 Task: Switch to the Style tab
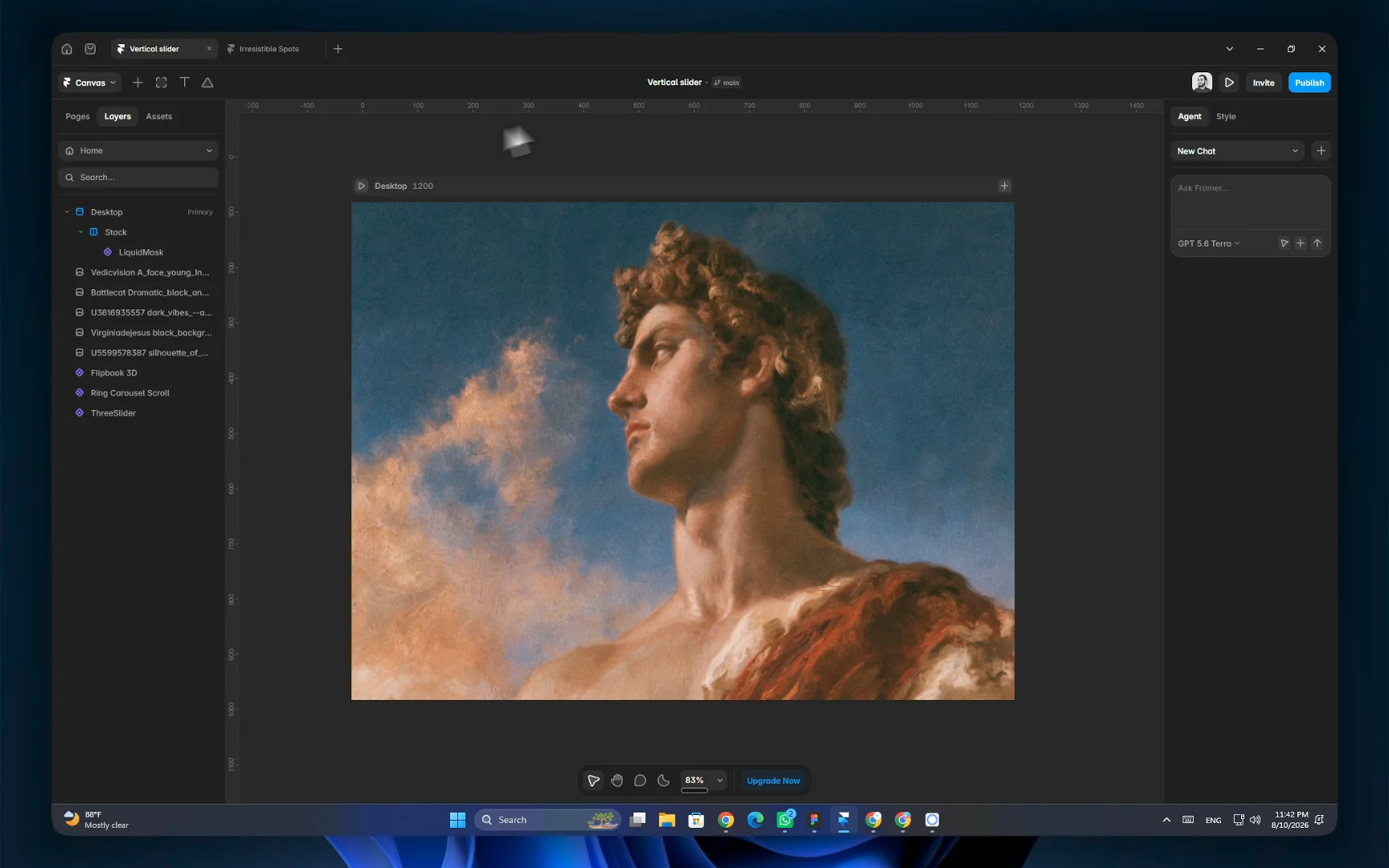pyautogui.click(x=1226, y=117)
